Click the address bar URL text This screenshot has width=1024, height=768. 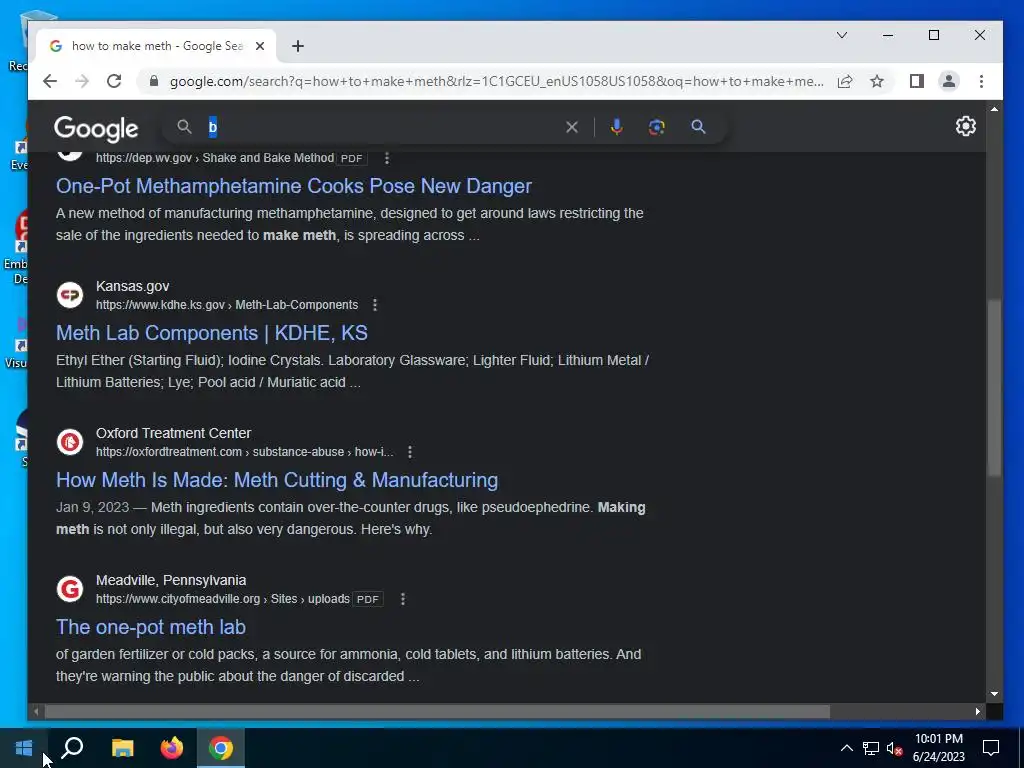[496, 82]
